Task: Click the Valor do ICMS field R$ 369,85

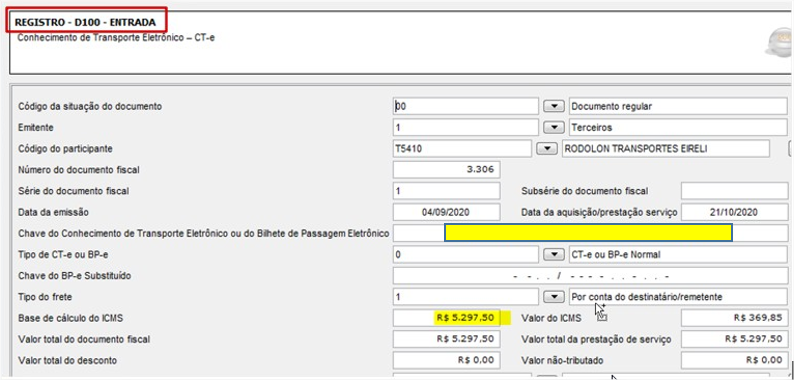Action: coord(734,318)
